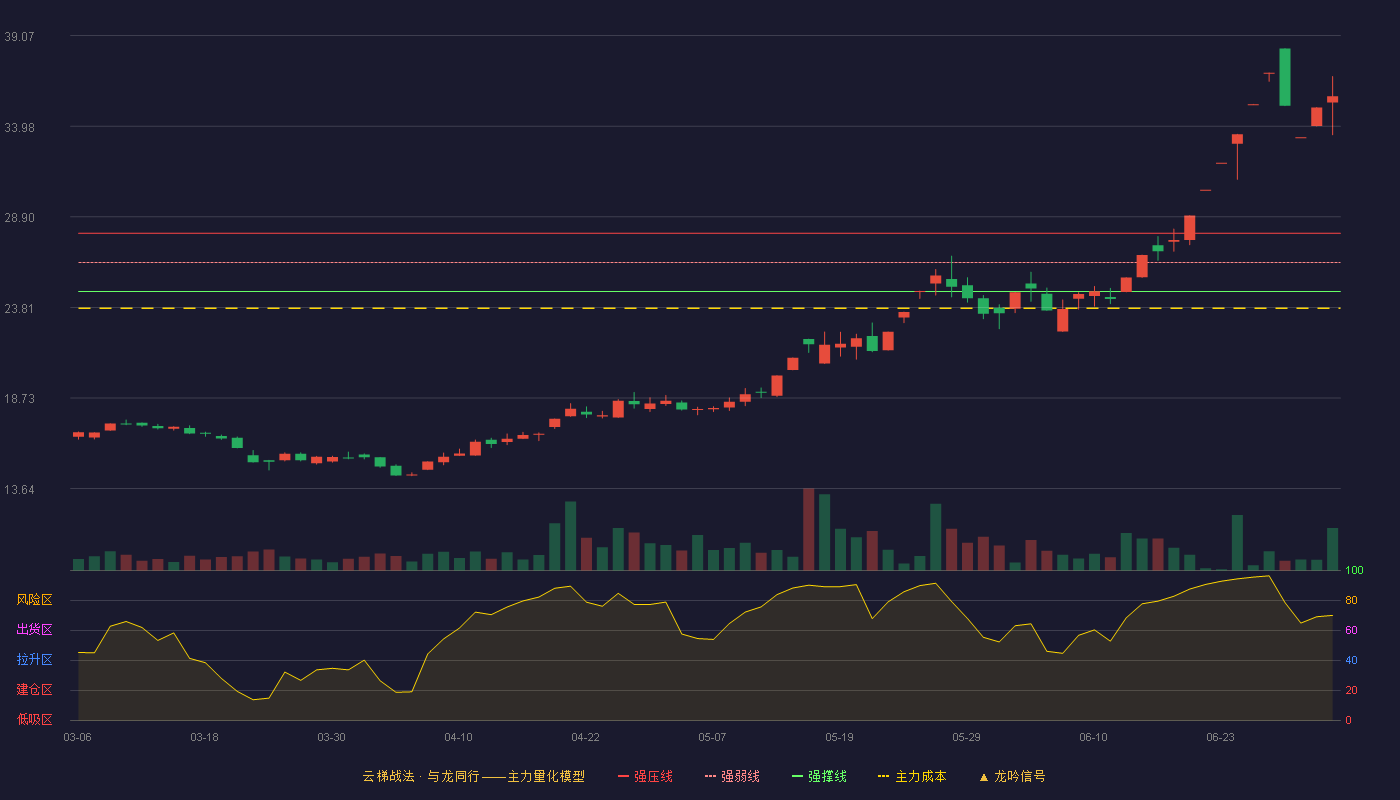This screenshot has height=800, width=1400.
Task: Click the dotted red strength line
Action: click(x=709, y=262)
